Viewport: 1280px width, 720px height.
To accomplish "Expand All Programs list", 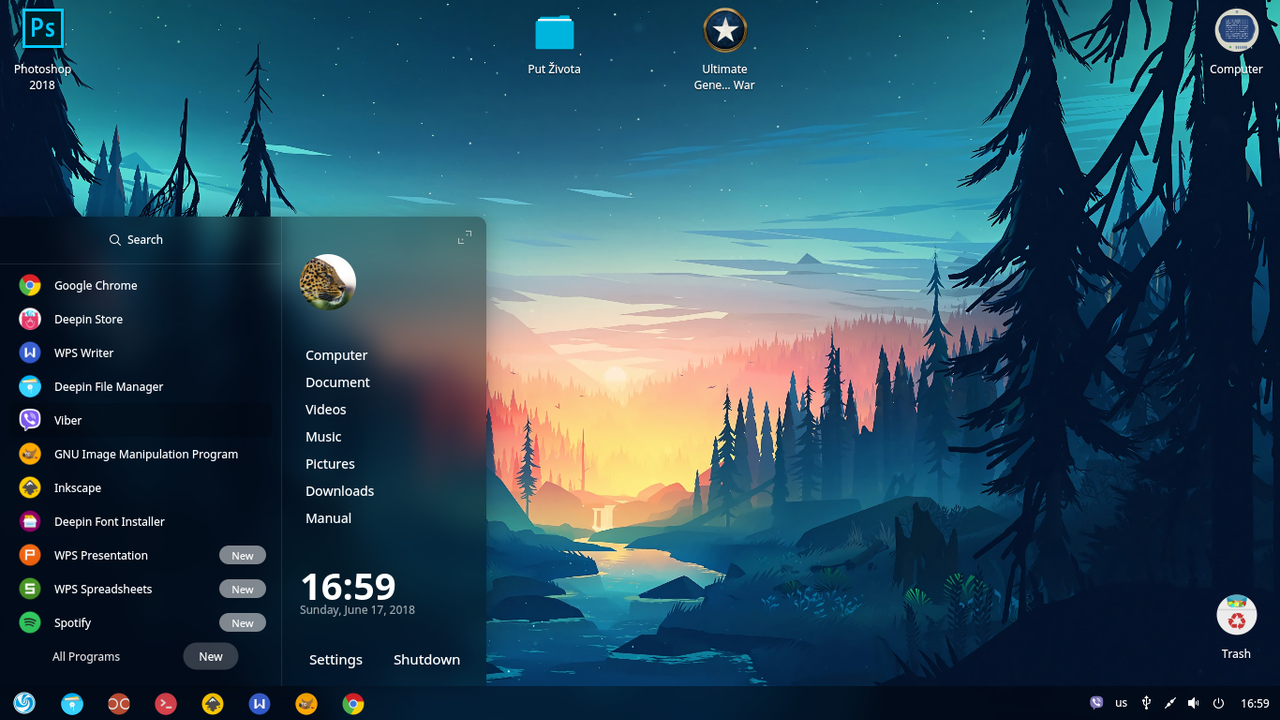I will tap(86, 656).
